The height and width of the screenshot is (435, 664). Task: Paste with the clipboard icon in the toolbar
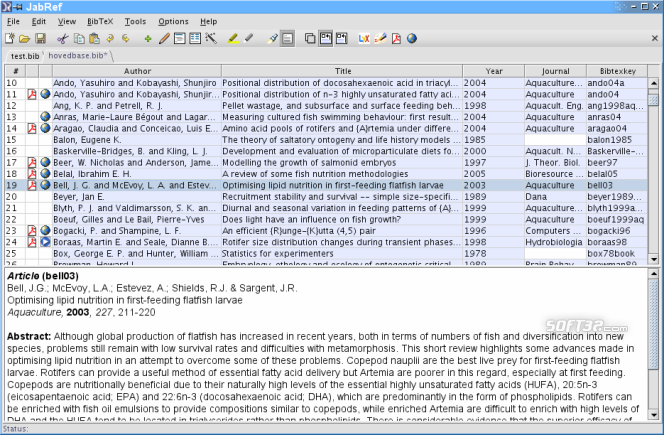click(x=94, y=39)
